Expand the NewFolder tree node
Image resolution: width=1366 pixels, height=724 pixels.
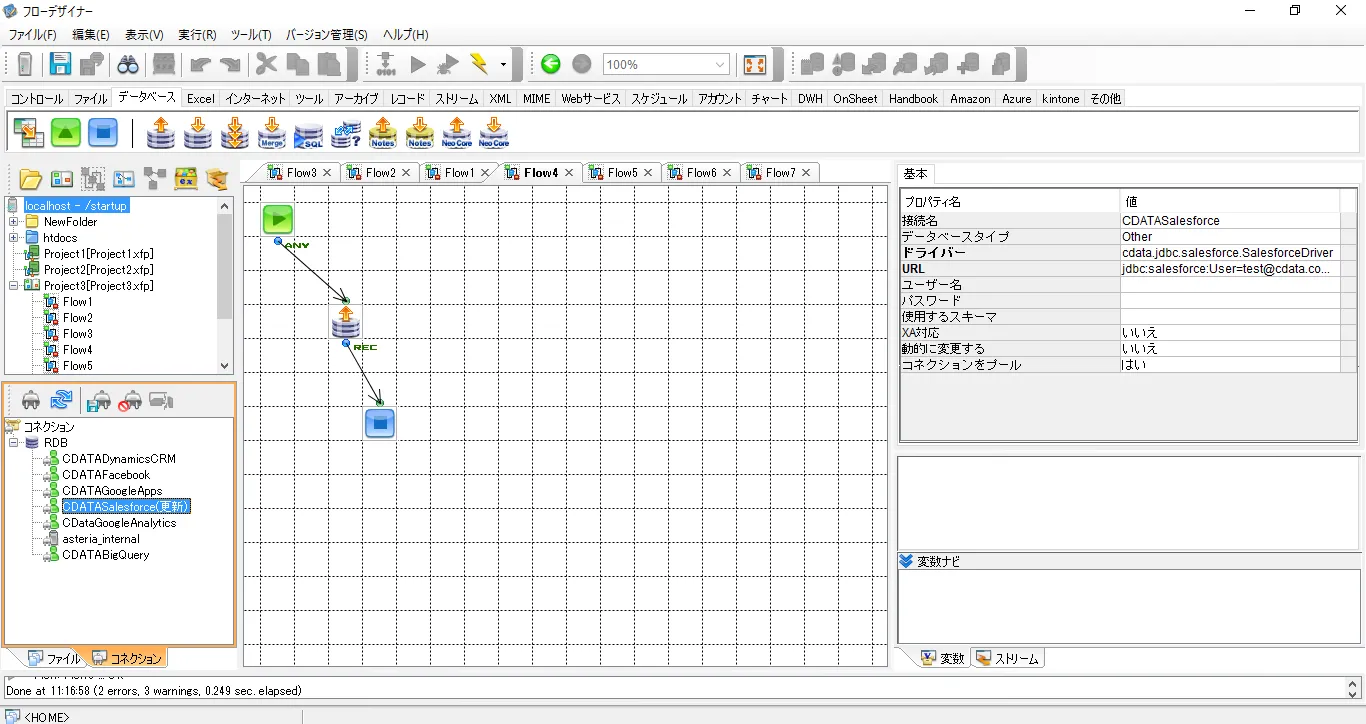[15, 222]
